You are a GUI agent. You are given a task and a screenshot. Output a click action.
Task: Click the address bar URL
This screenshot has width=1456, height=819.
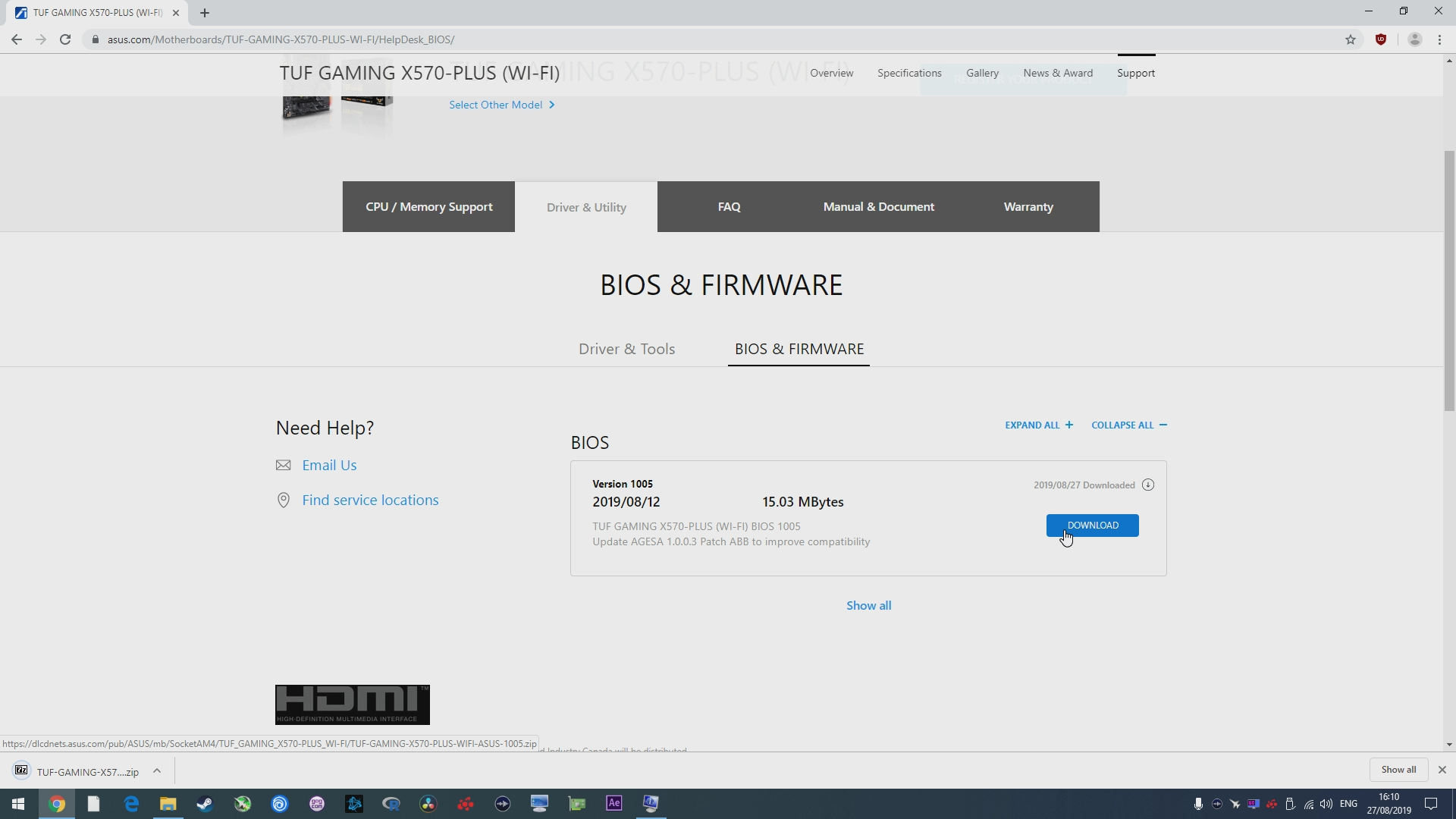(281, 39)
